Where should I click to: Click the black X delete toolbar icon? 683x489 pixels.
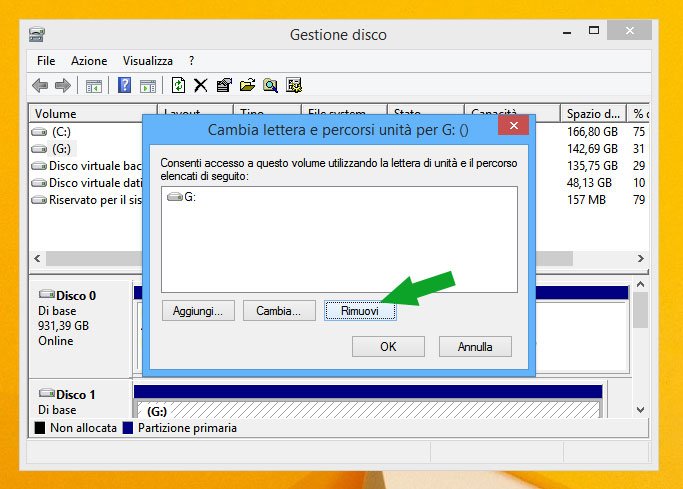(201, 85)
